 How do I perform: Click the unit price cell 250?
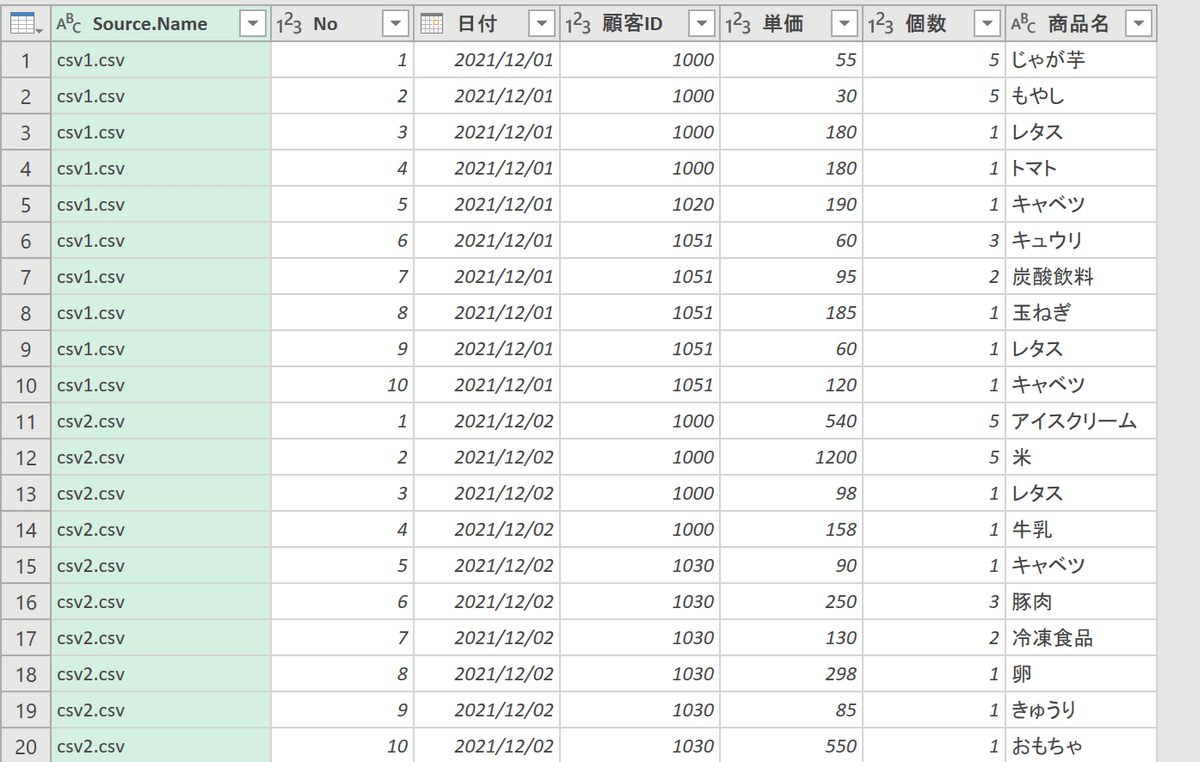791,602
